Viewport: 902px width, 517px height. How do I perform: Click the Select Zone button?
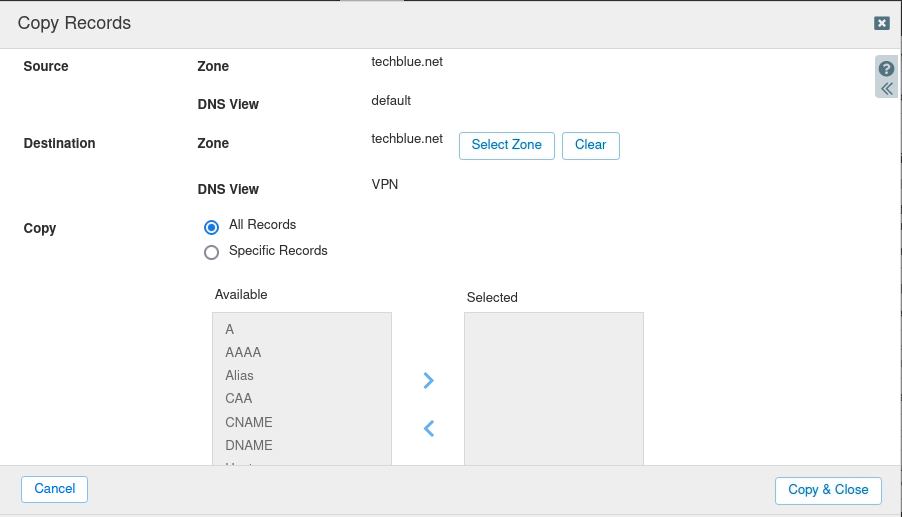click(x=506, y=145)
